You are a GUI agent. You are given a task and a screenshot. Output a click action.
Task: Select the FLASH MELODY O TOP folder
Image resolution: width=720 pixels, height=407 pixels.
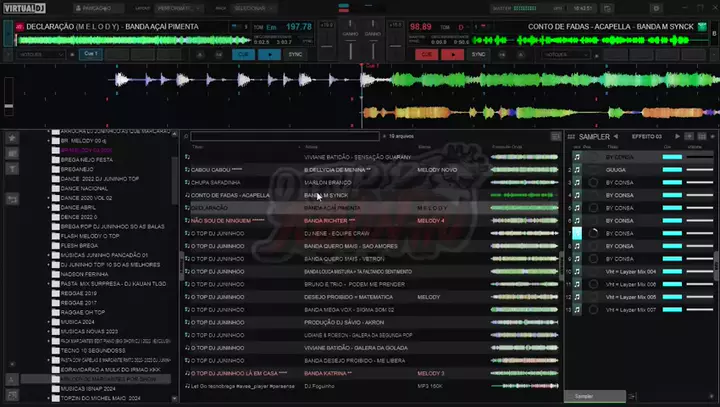tap(90, 236)
